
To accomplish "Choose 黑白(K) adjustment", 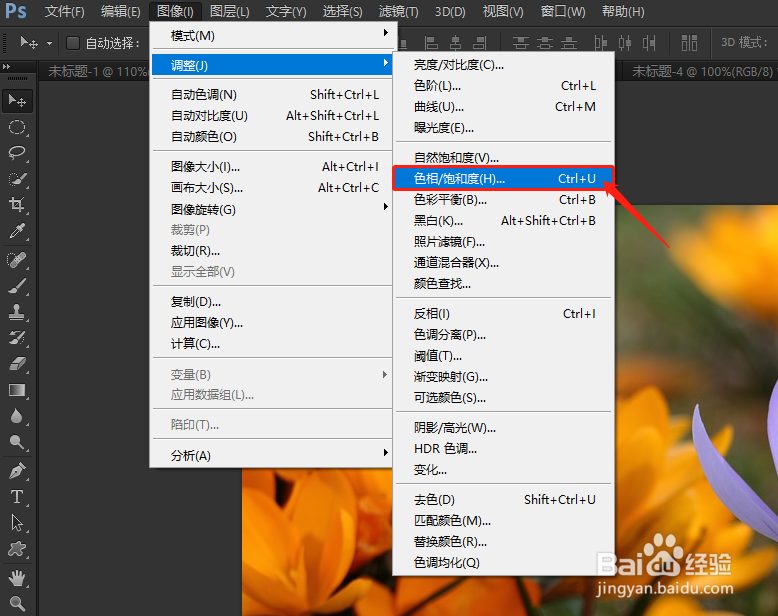I will 503,221.
